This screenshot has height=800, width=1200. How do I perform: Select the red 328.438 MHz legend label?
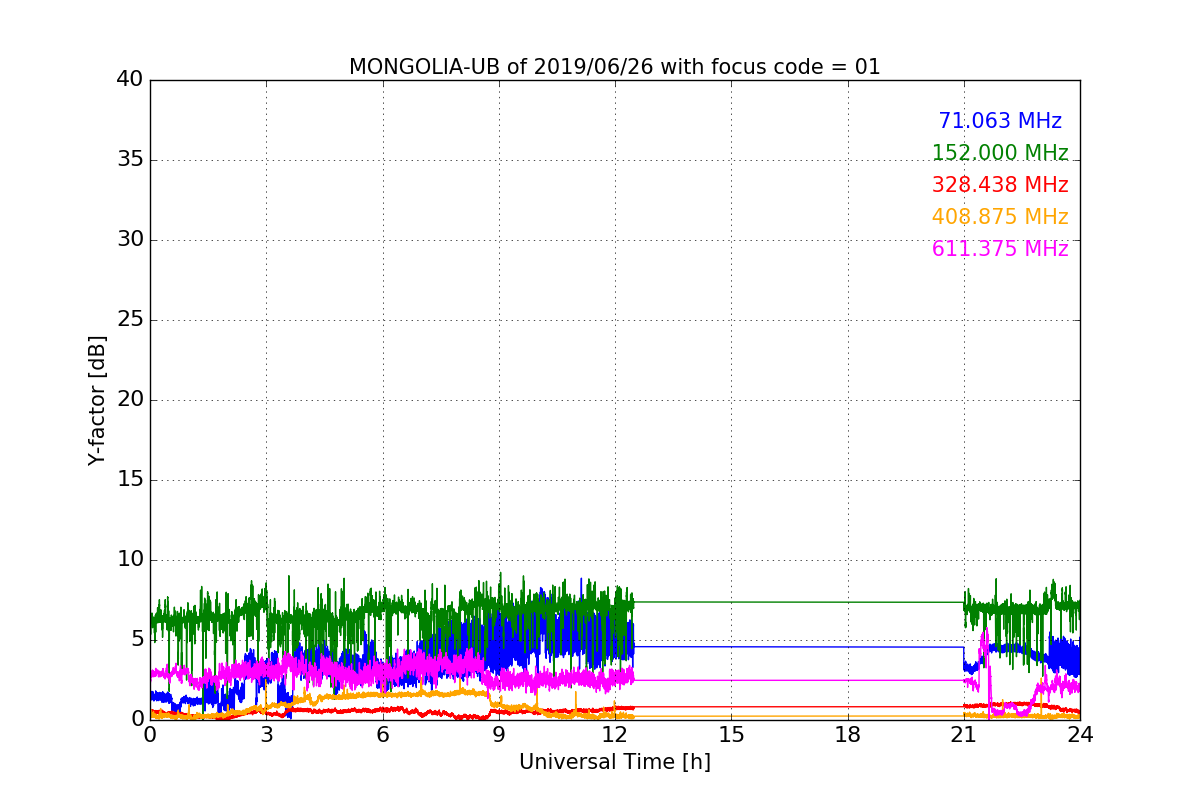pyautogui.click(x=1000, y=185)
